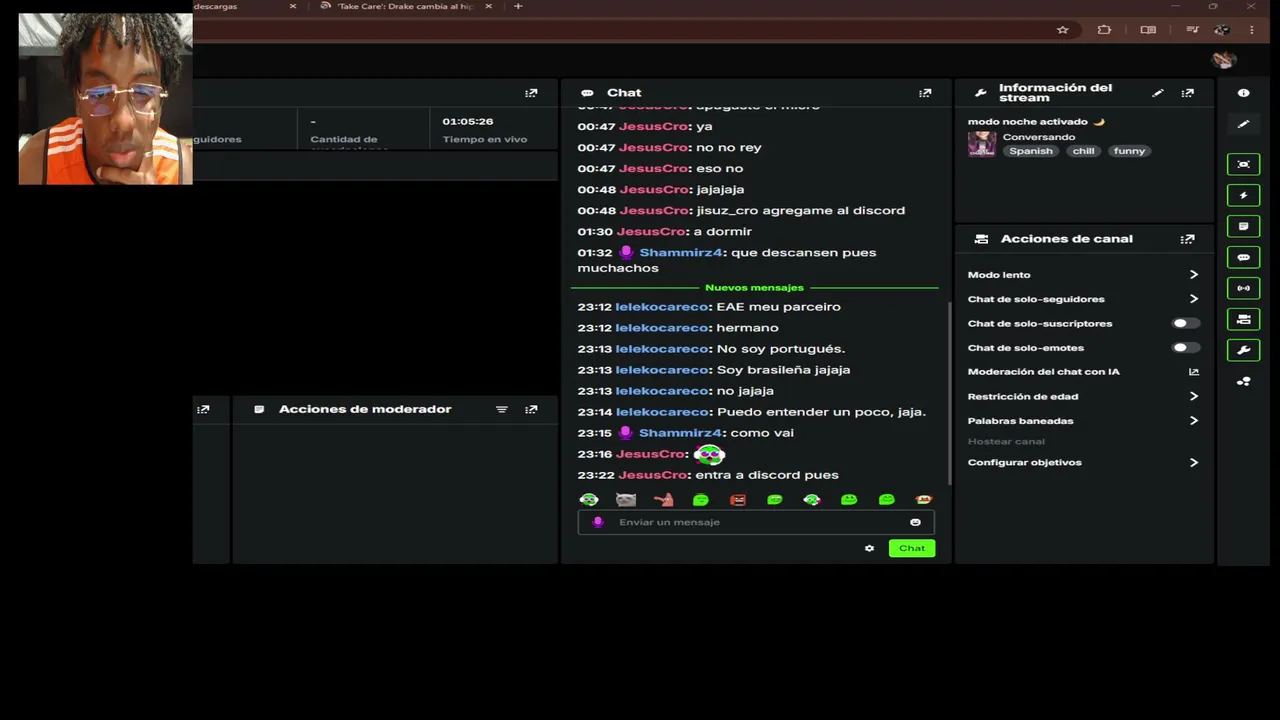Toggle the channel actions widget in the sidebar
The height and width of the screenshot is (720, 1280).
coord(1243,319)
